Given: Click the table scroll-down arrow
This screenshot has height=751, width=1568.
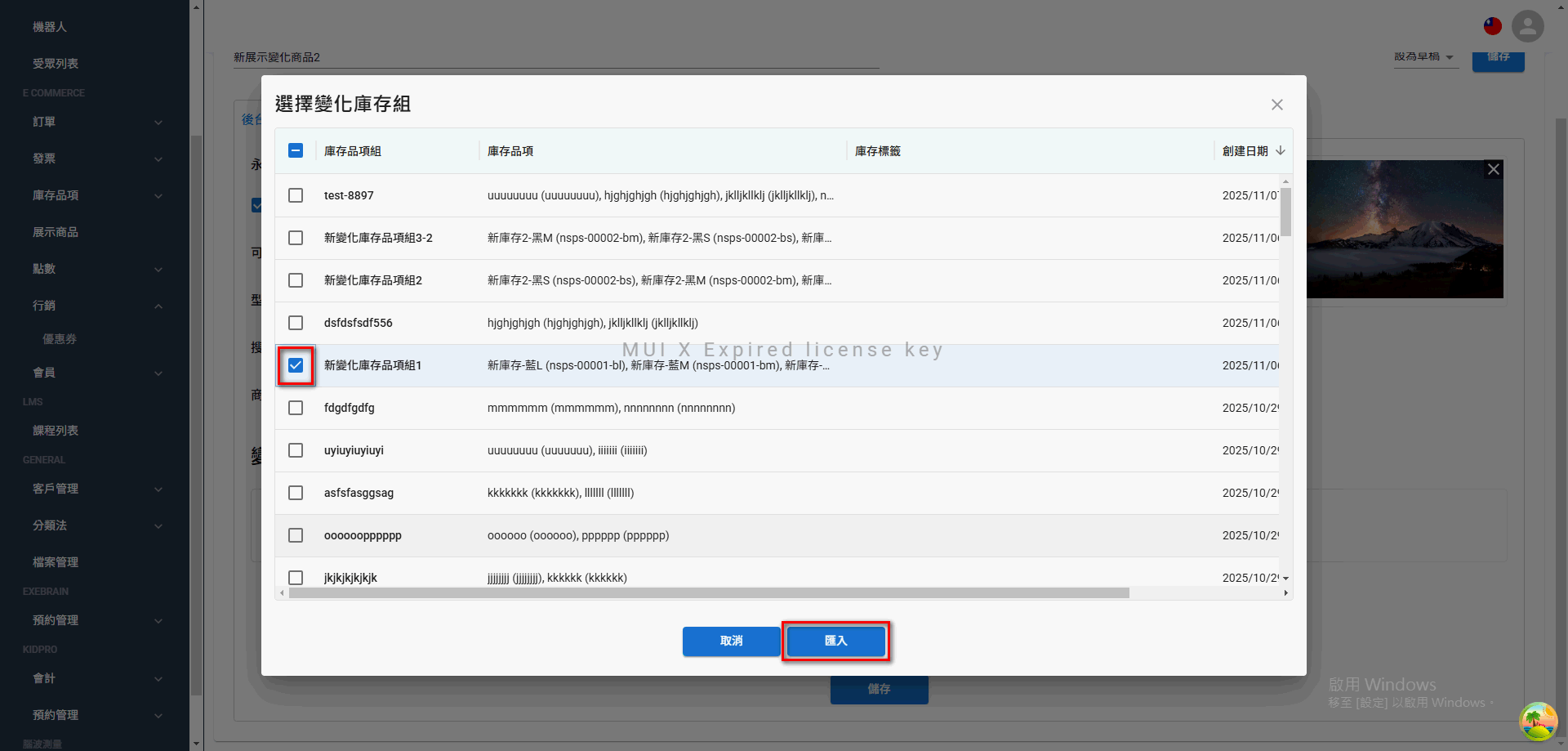Looking at the screenshot, I should [x=1285, y=579].
